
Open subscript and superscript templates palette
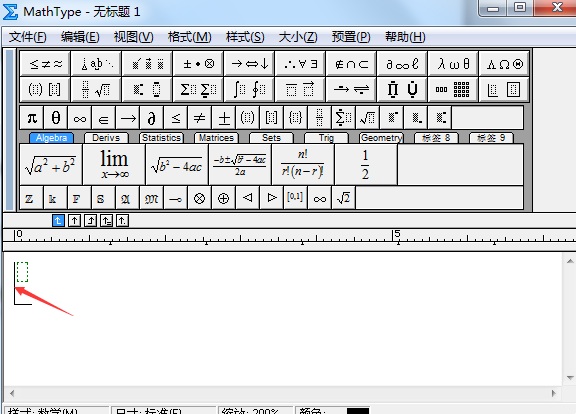147,89
